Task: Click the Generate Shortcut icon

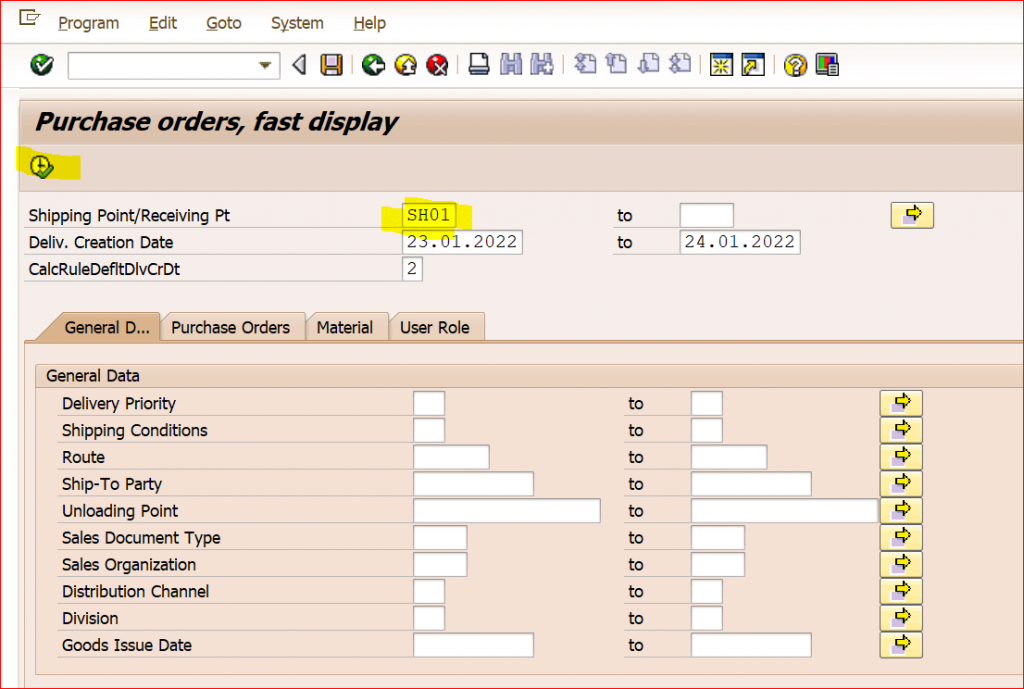Action: [x=752, y=65]
